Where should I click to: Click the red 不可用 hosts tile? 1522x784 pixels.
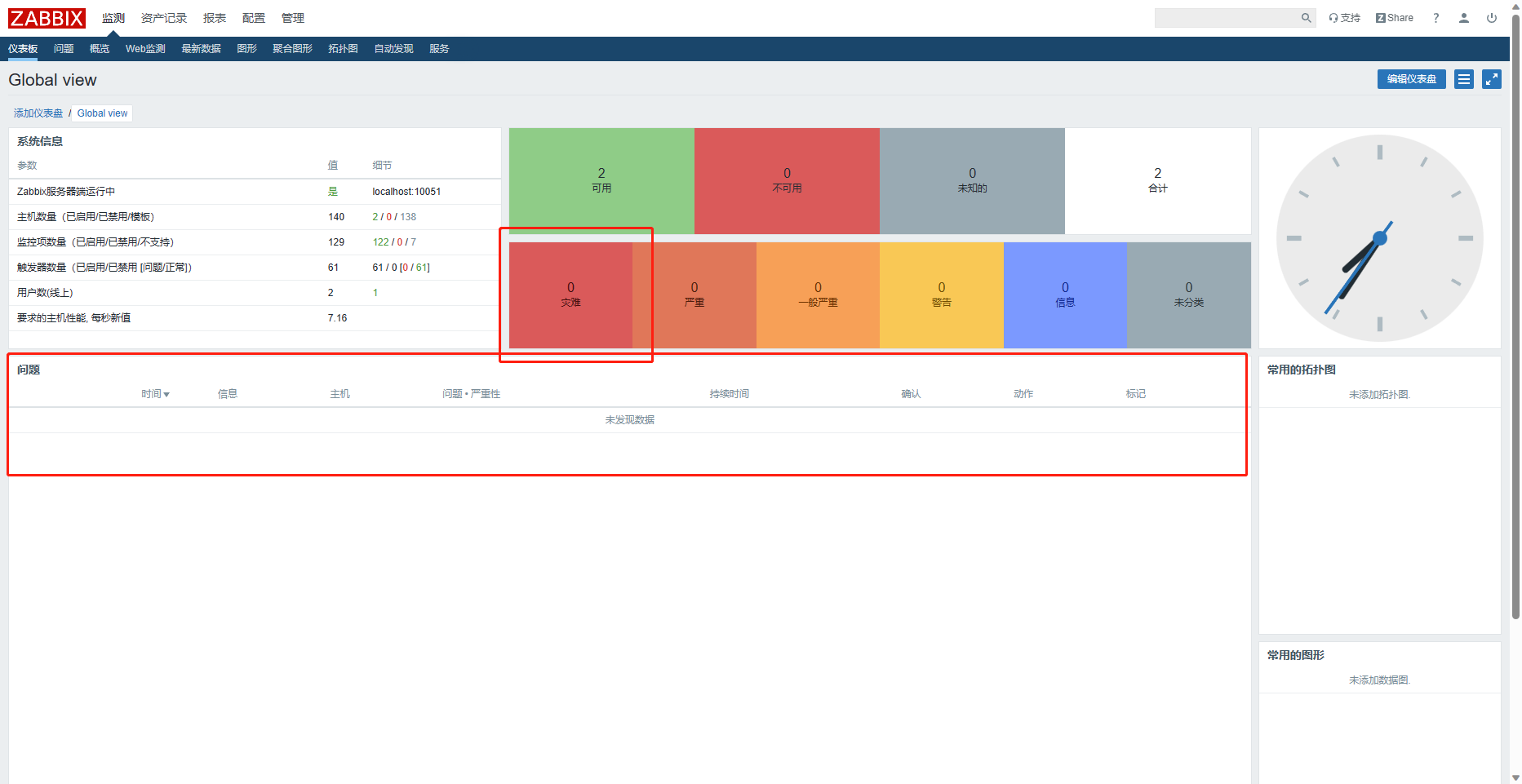click(787, 181)
